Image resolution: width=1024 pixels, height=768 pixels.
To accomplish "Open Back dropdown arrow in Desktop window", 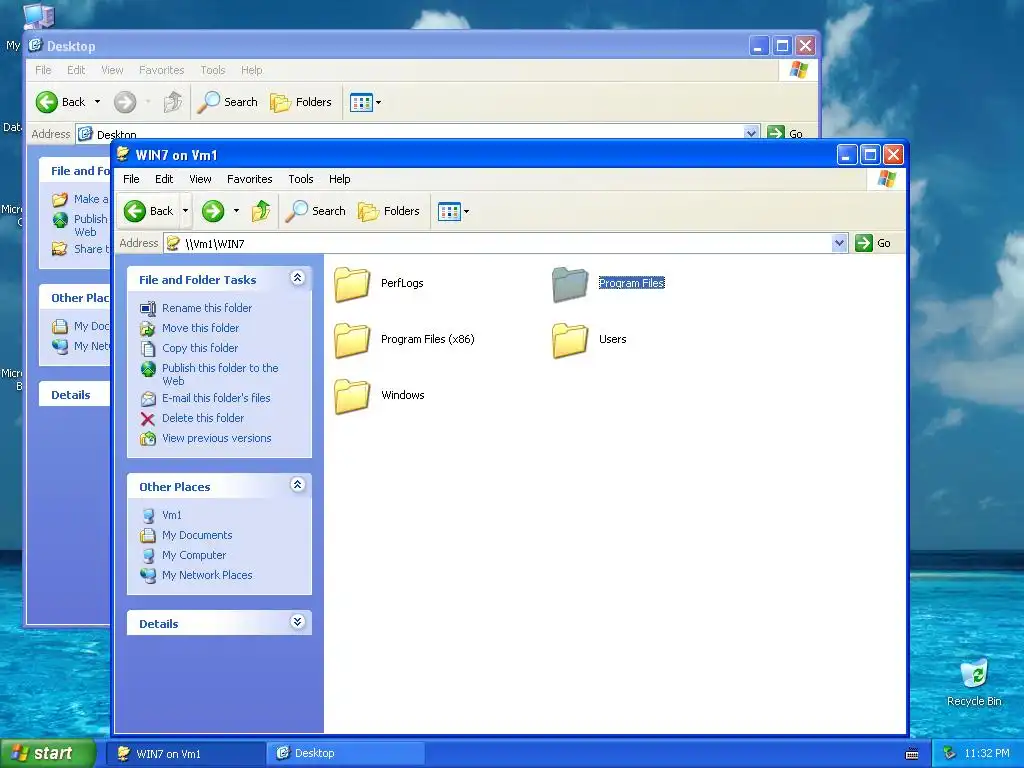I will coord(97,102).
